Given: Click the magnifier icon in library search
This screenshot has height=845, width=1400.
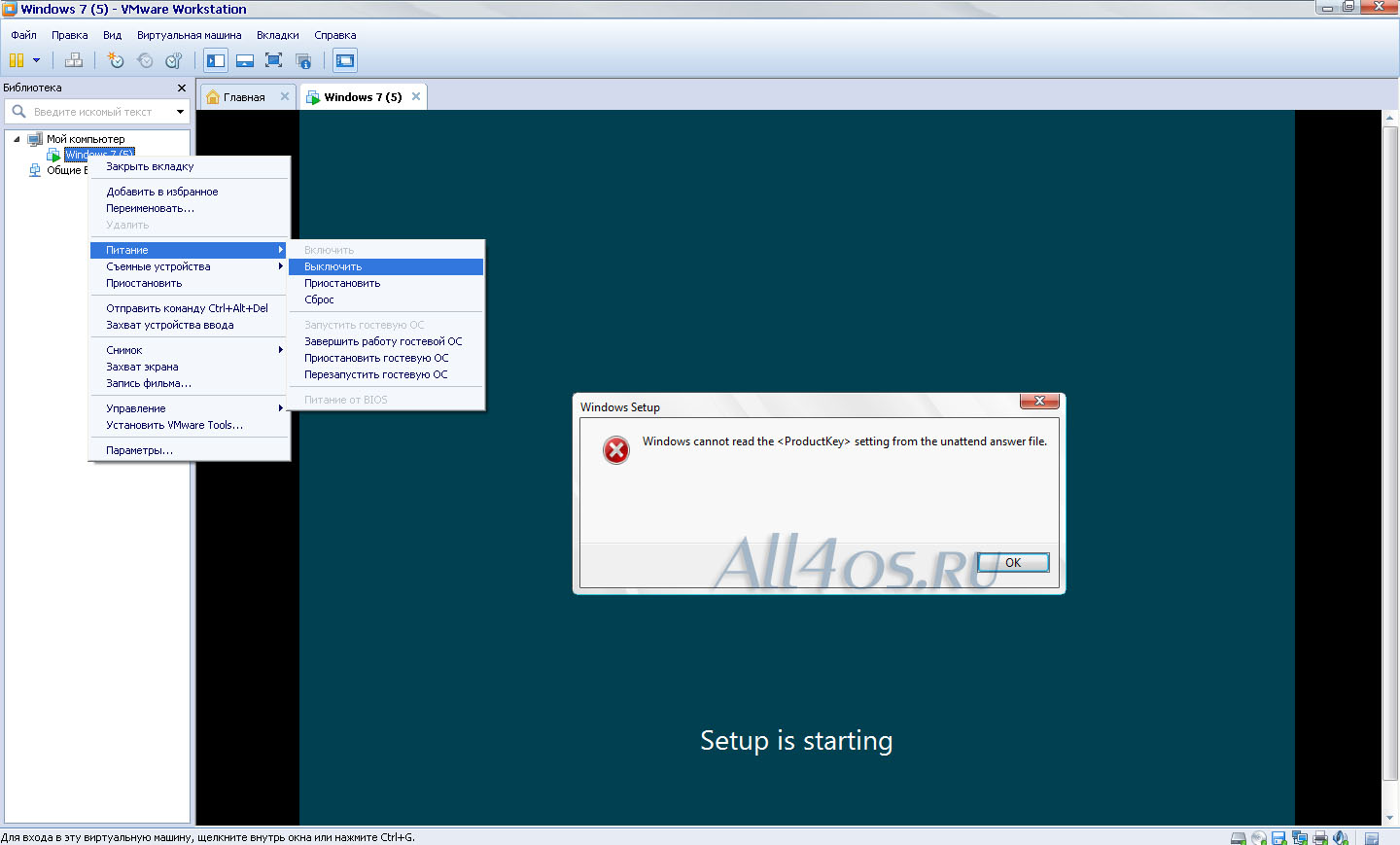Looking at the screenshot, I should (x=18, y=111).
